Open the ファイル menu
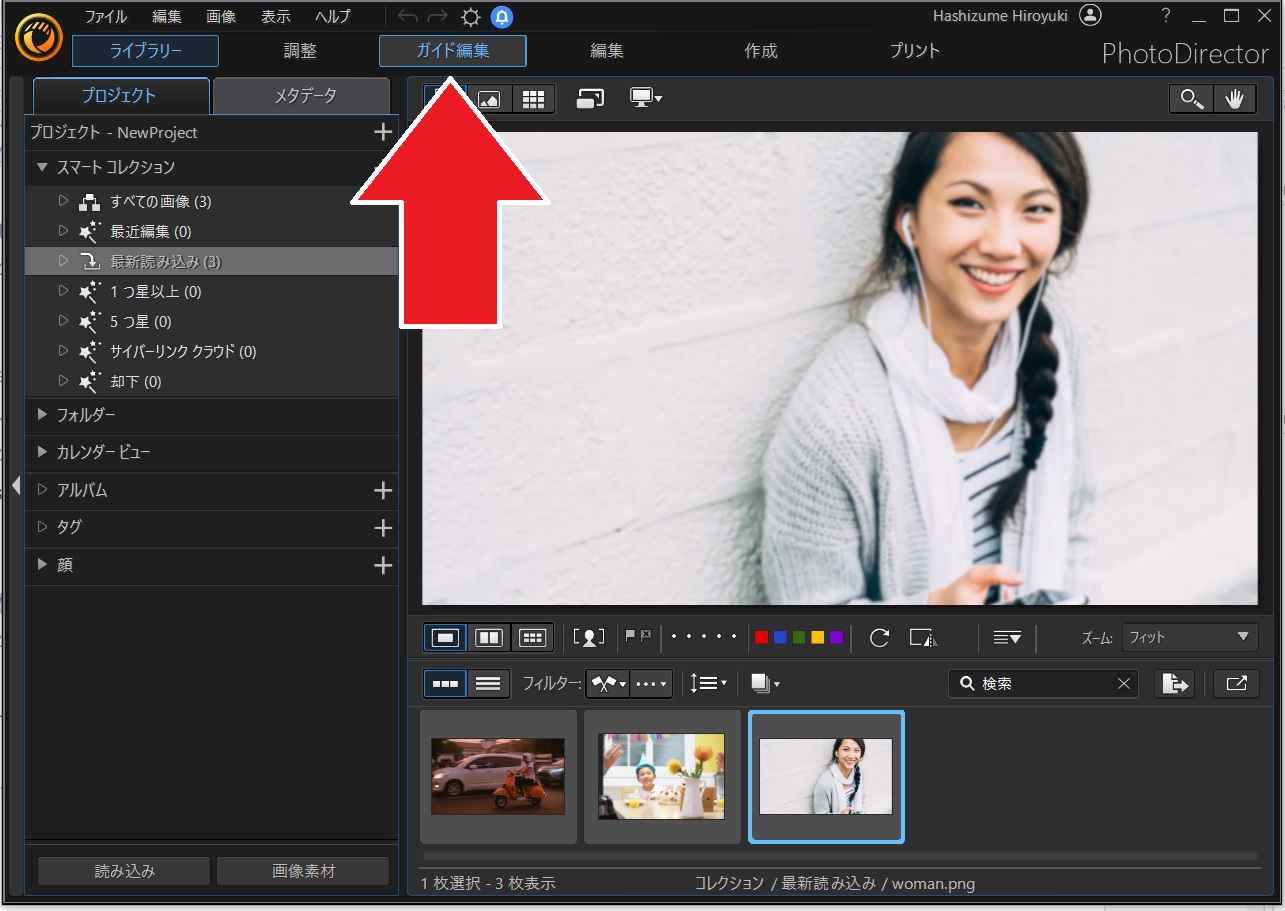 [105, 17]
